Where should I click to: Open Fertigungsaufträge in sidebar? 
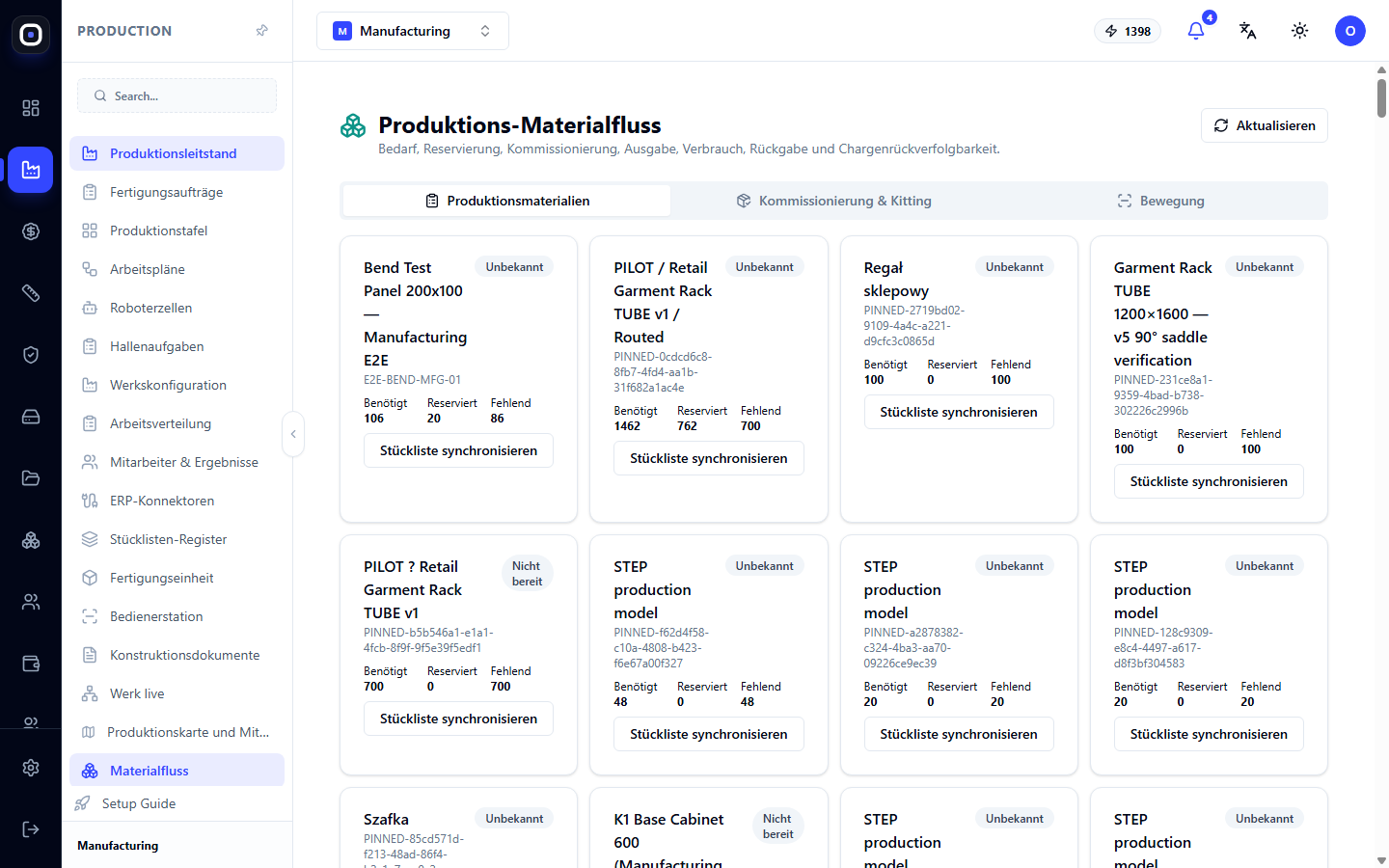click(177, 192)
